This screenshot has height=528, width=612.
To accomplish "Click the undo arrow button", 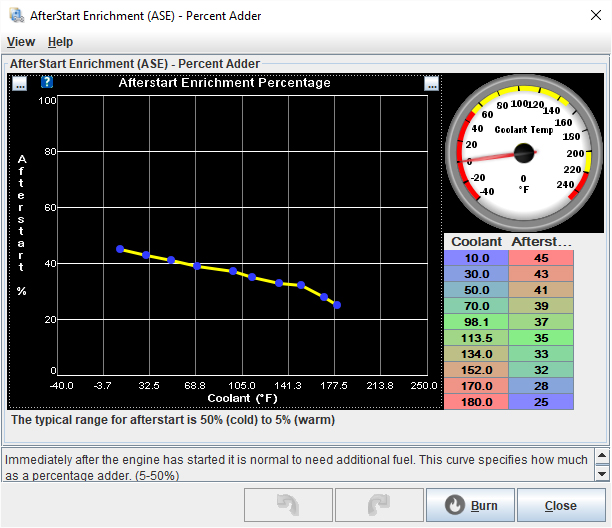I will point(288,504).
